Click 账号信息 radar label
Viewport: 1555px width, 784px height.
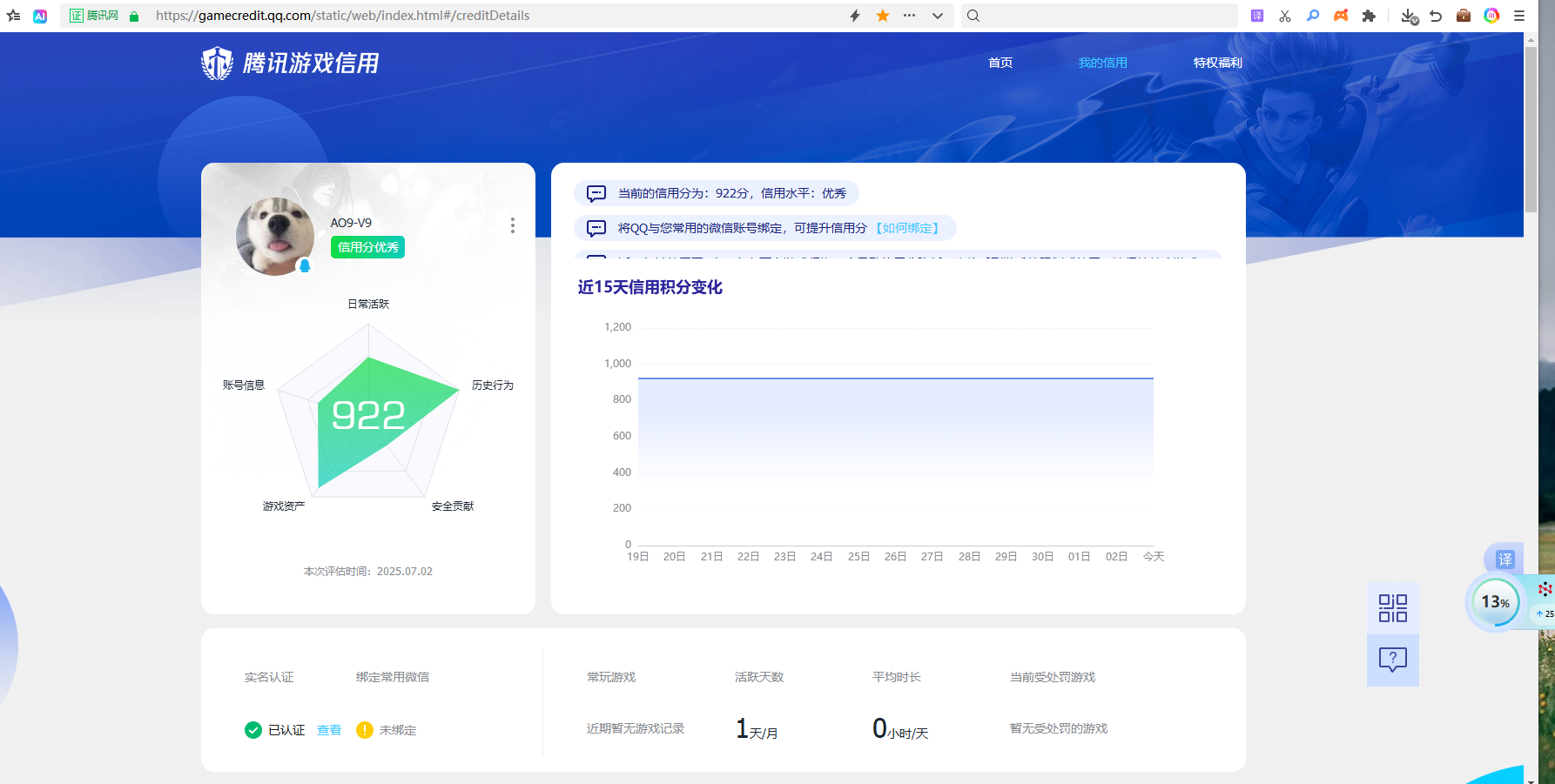(x=244, y=385)
